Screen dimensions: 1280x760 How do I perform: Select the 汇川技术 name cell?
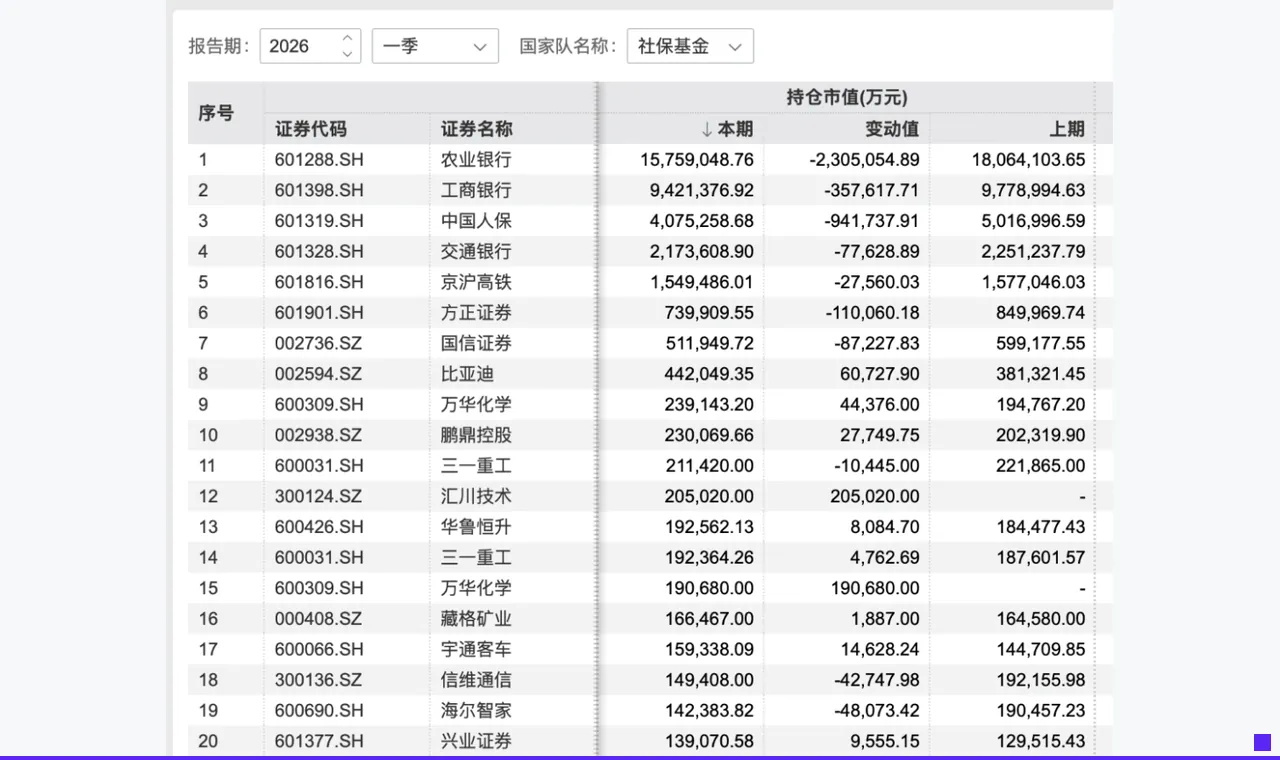[x=476, y=496]
